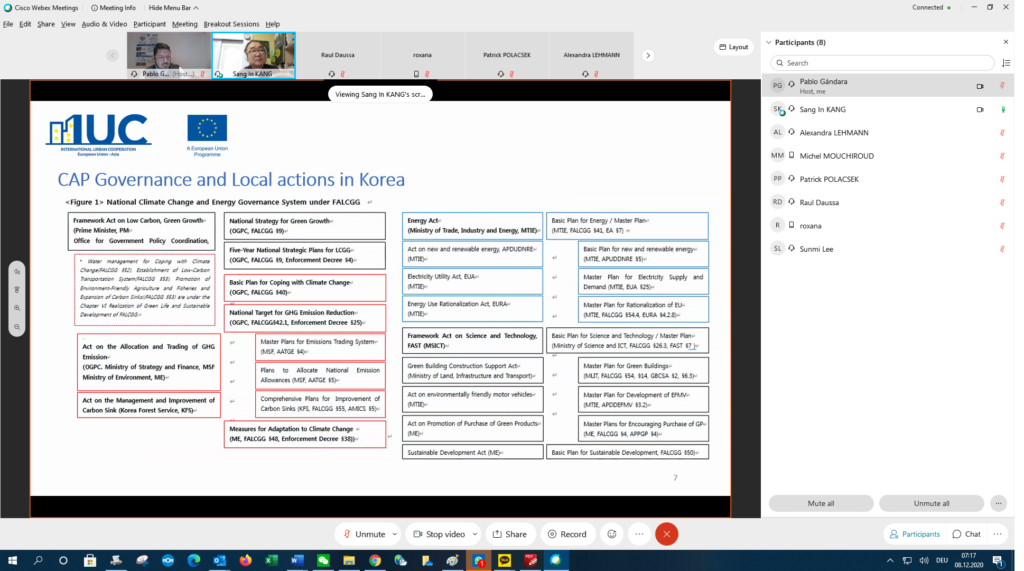Expand the audio options arrow next to Unmute
Image resolution: width=1024 pixels, height=571 pixels.
(395, 534)
